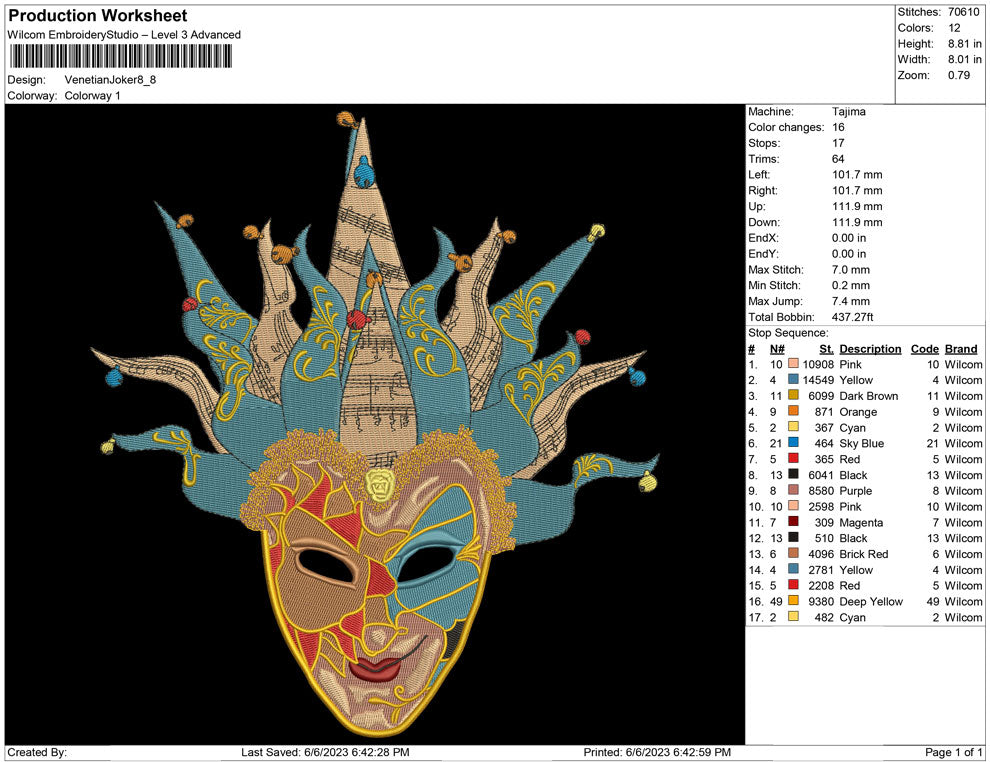This screenshot has width=990, height=762.
Task: Click the Code column header
Action: (925, 349)
